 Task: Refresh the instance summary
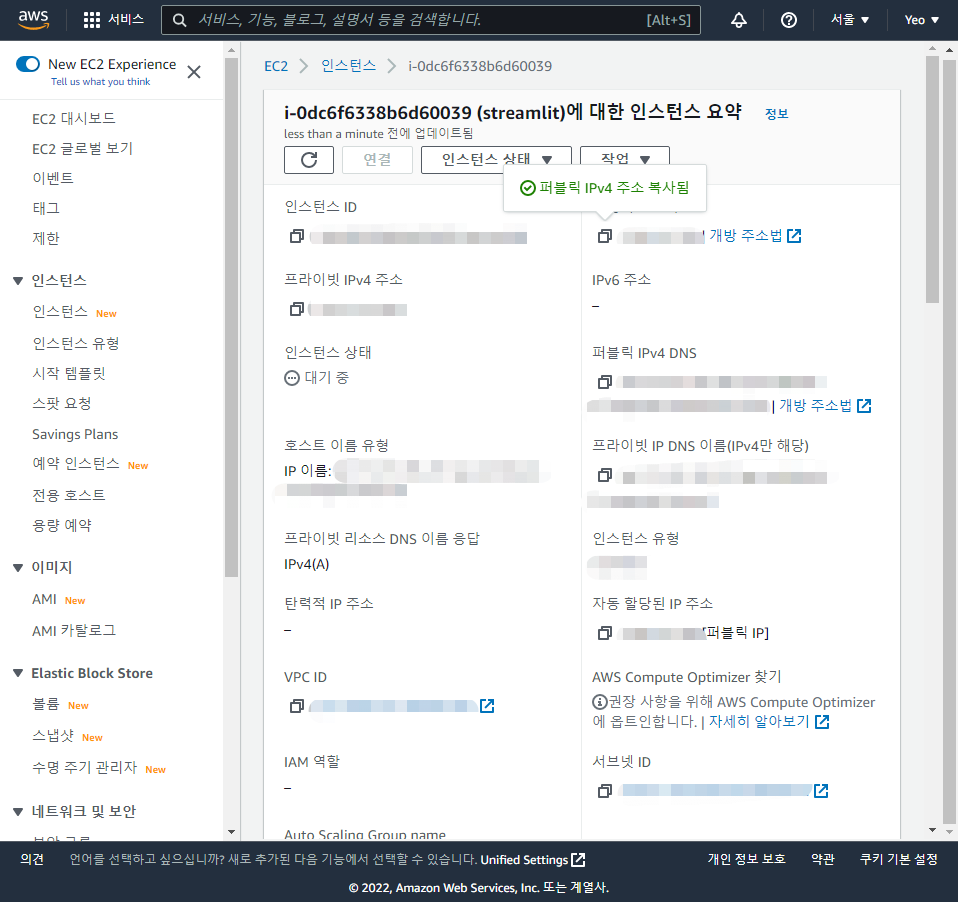309,160
